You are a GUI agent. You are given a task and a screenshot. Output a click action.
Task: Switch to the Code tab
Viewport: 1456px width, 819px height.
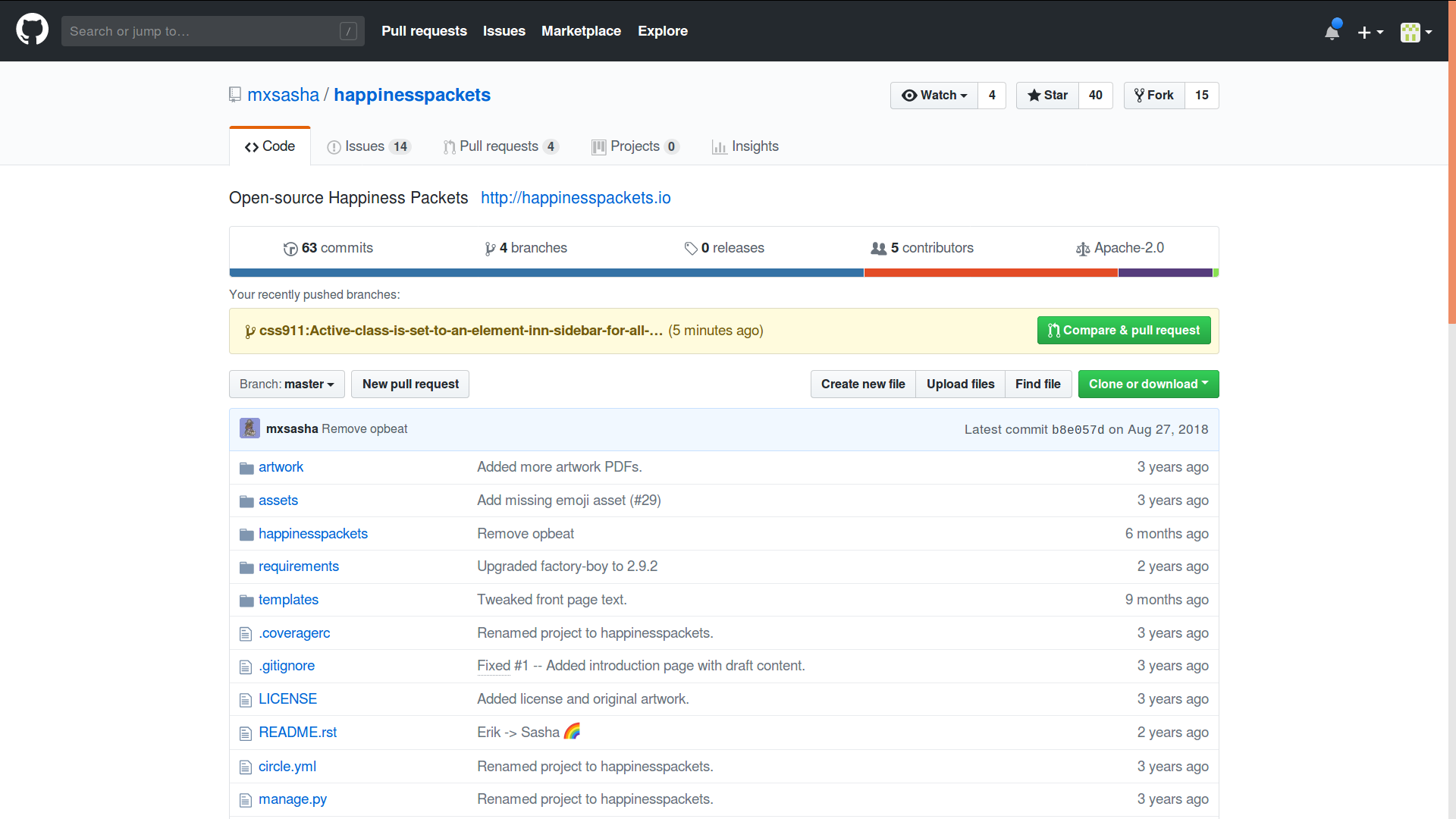(270, 146)
